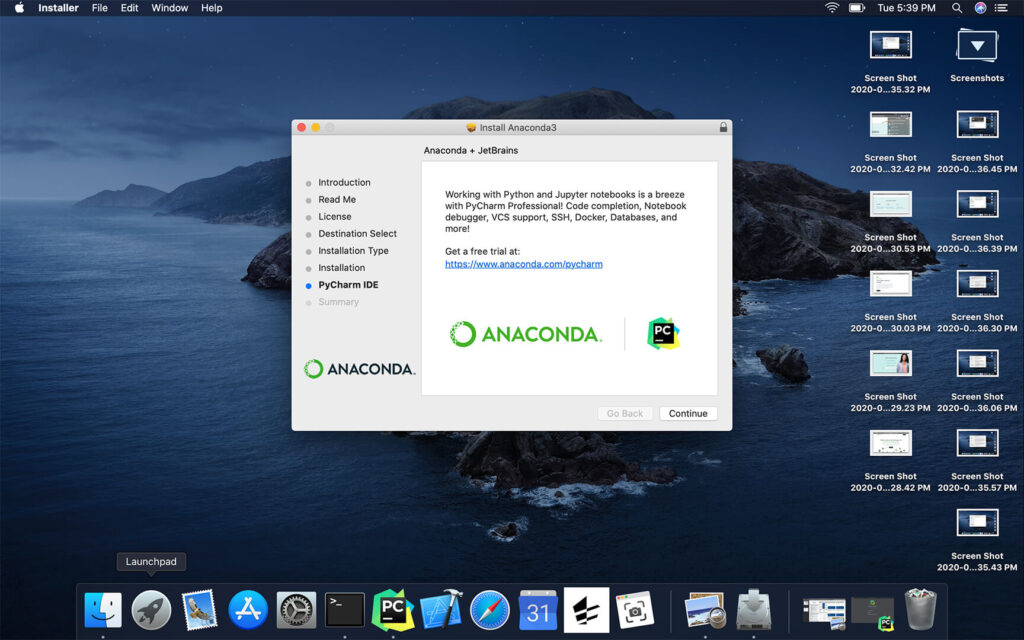Open Finder from the Dock

(x=103, y=610)
